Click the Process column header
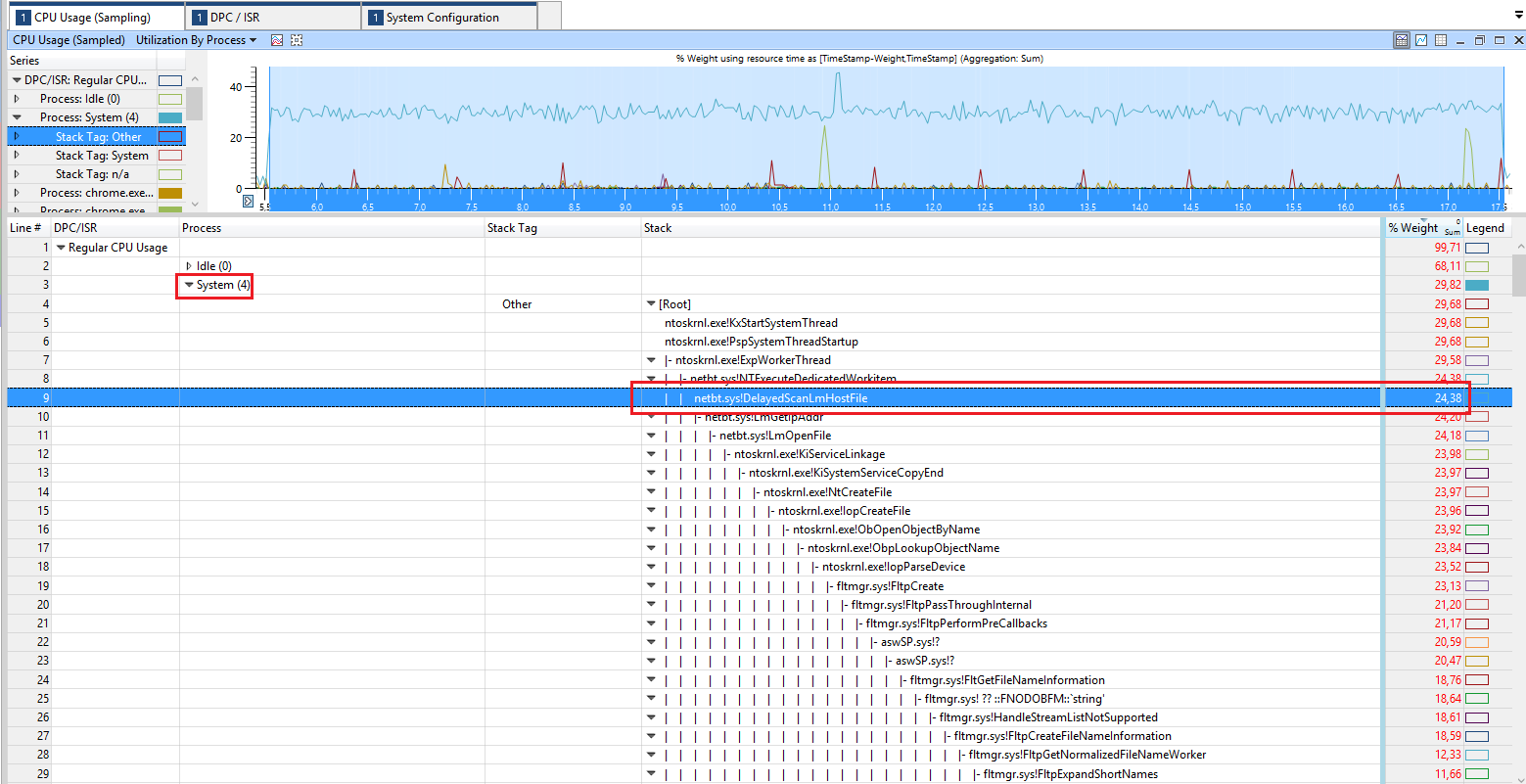 [x=332, y=228]
